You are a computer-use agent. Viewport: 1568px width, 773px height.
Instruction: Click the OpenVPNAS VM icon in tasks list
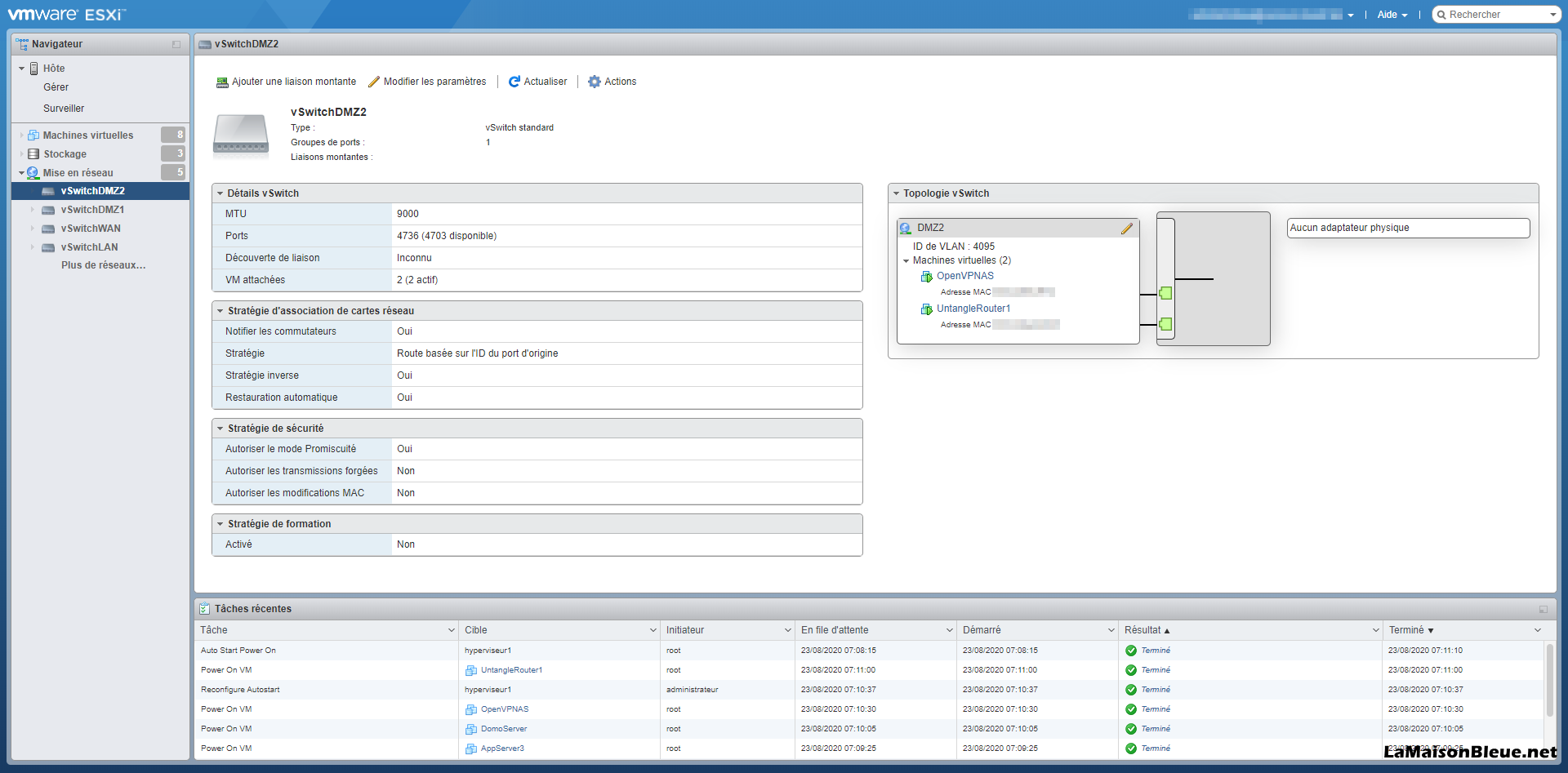click(471, 710)
